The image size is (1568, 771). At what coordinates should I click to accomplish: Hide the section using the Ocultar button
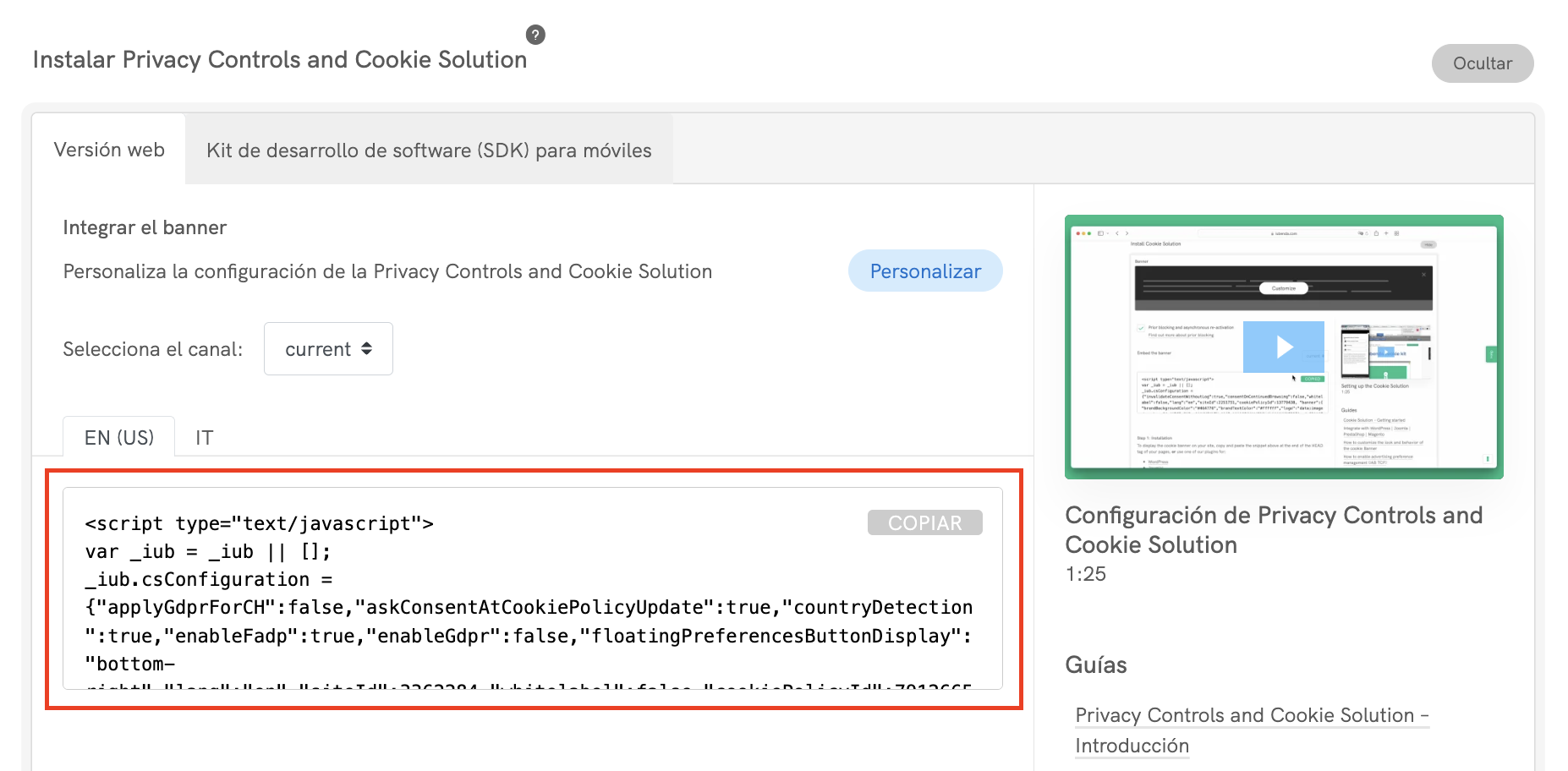coord(1482,63)
